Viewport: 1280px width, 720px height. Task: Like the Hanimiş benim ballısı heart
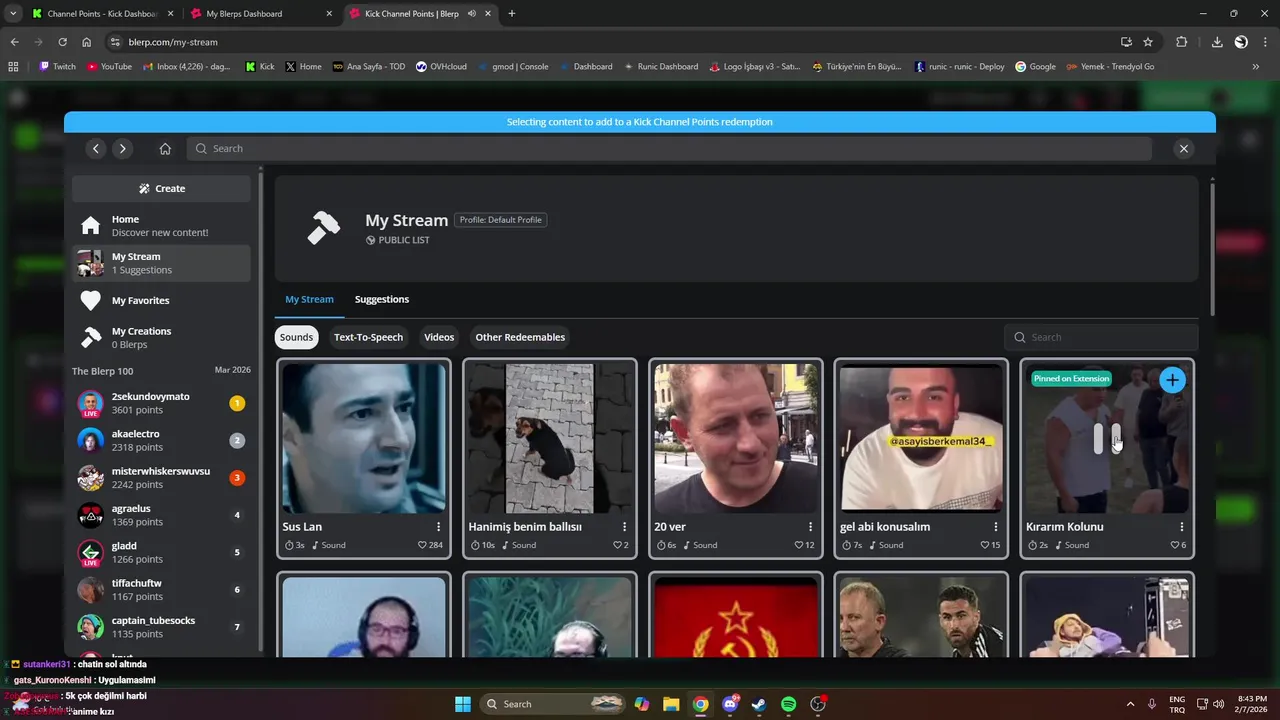tap(616, 545)
